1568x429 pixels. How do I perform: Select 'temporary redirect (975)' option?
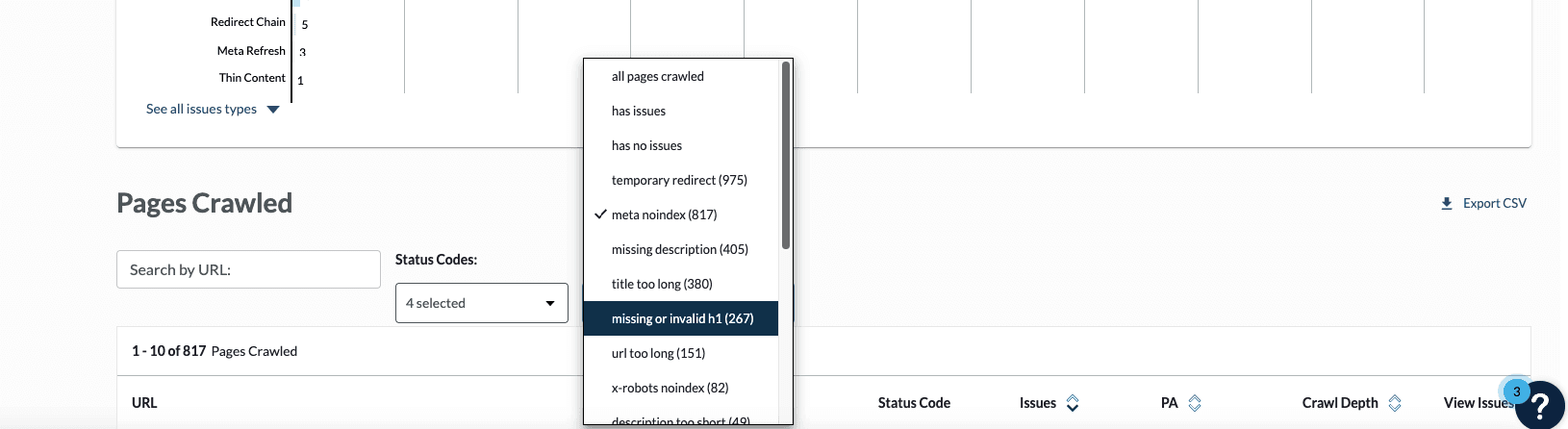click(679, 181)
